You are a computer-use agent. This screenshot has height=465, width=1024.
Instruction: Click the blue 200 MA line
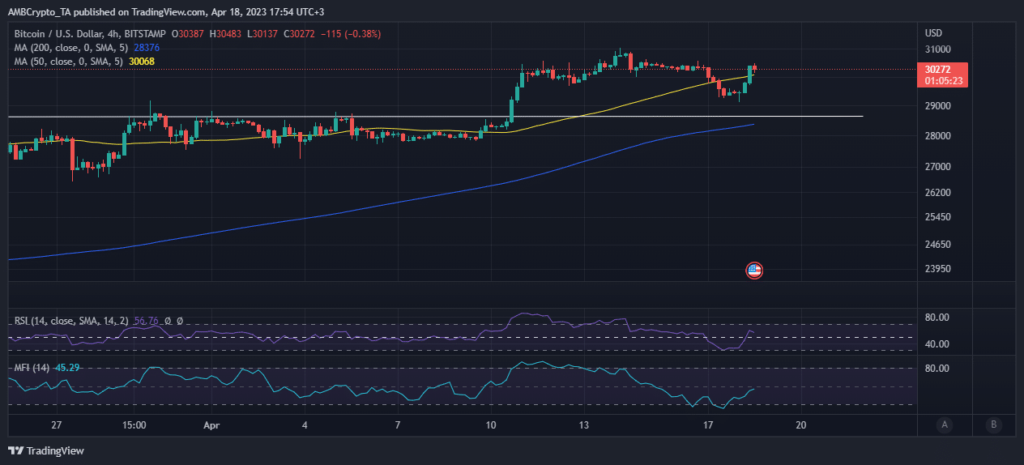[x=400, y=203]
